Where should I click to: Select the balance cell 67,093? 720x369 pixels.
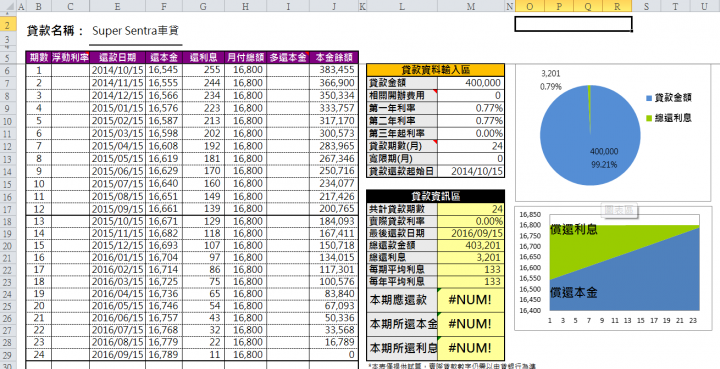click(334, 306)
